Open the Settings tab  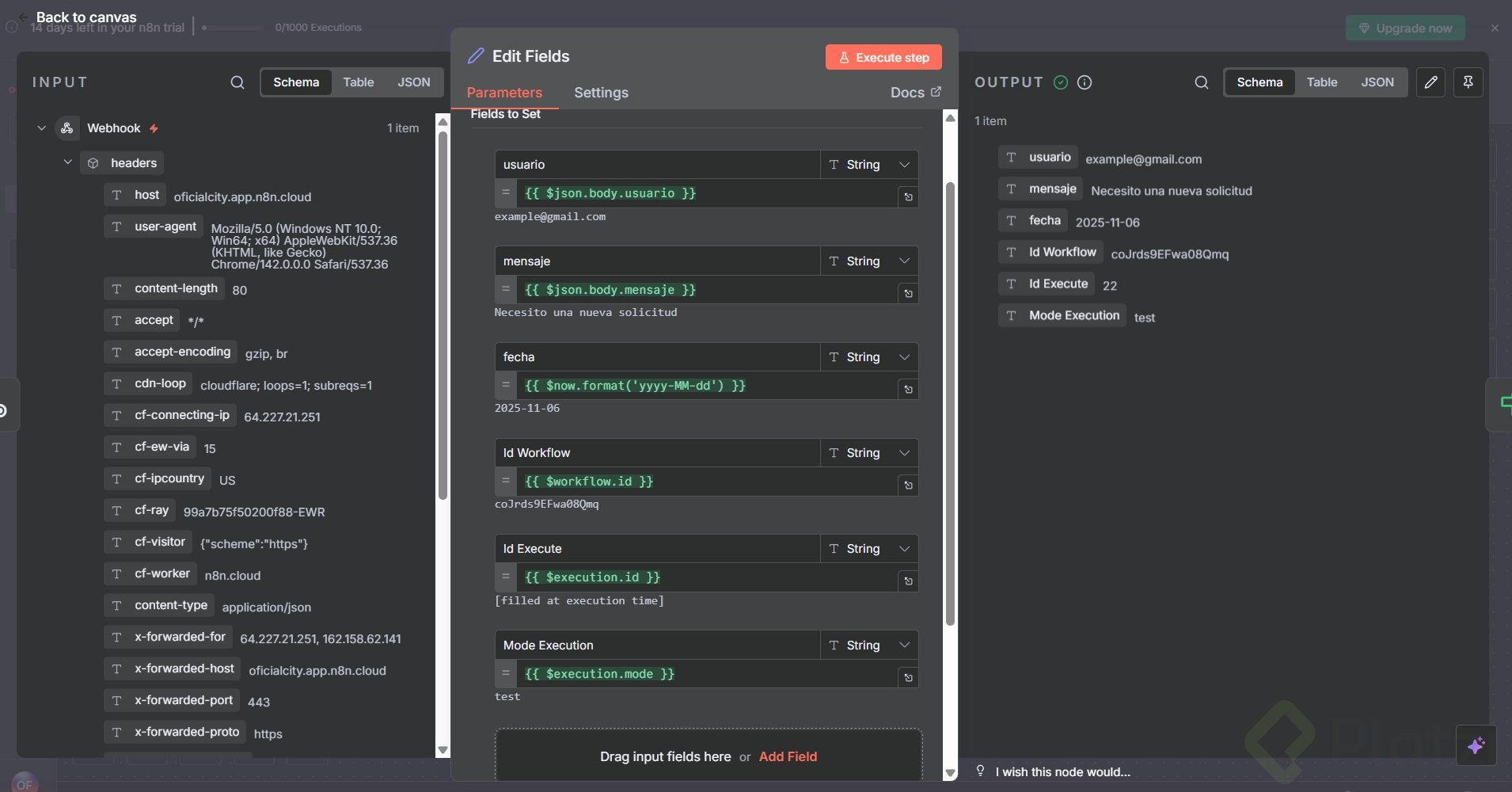601,93
